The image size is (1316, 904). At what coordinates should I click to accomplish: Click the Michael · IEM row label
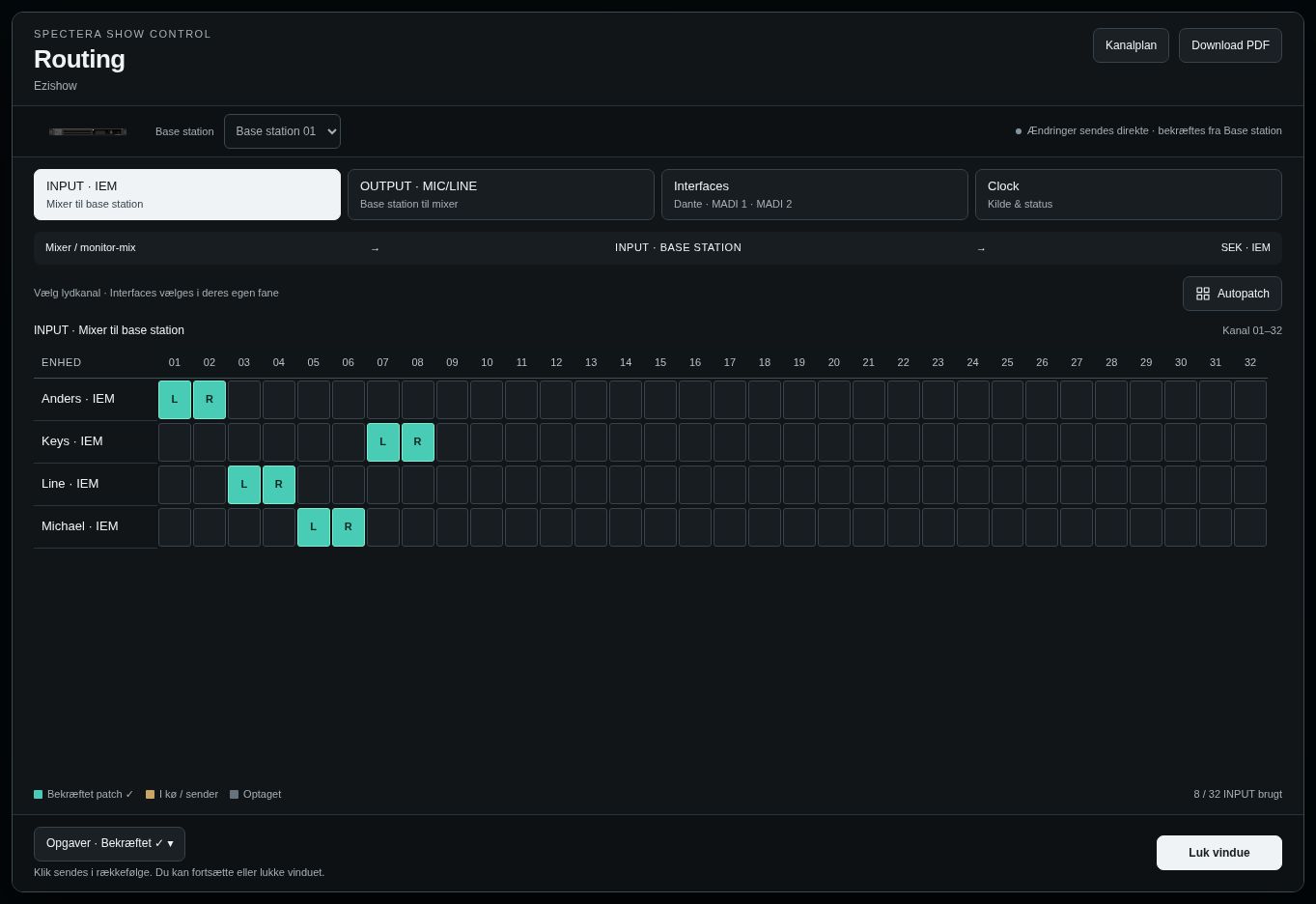click(80, 526)
